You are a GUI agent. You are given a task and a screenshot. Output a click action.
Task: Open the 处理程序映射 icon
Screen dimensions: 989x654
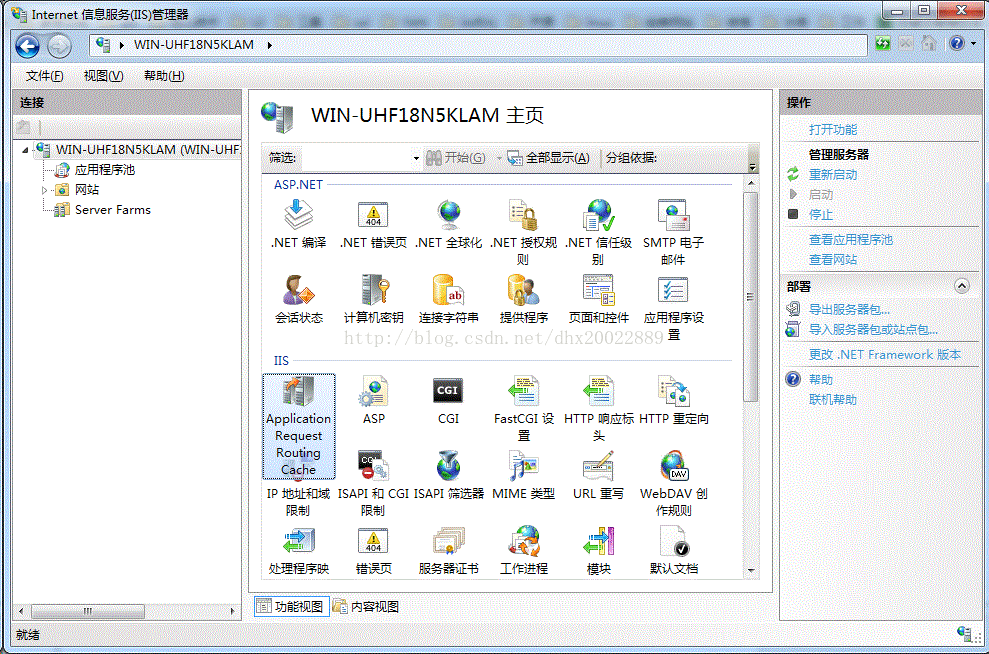[298, 541]
